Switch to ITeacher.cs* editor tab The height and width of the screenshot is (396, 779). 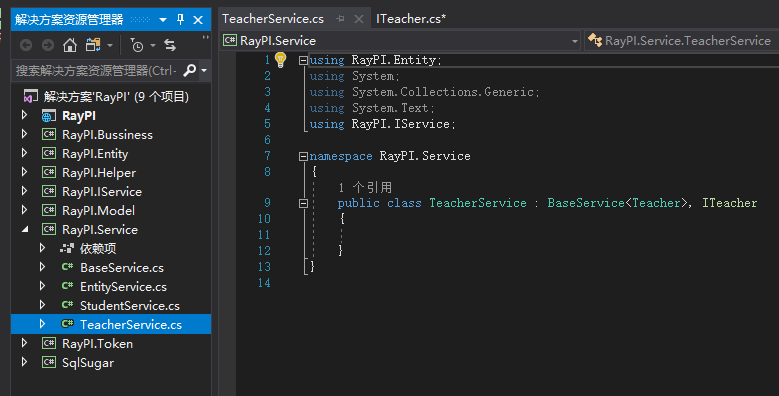[411, 19]
